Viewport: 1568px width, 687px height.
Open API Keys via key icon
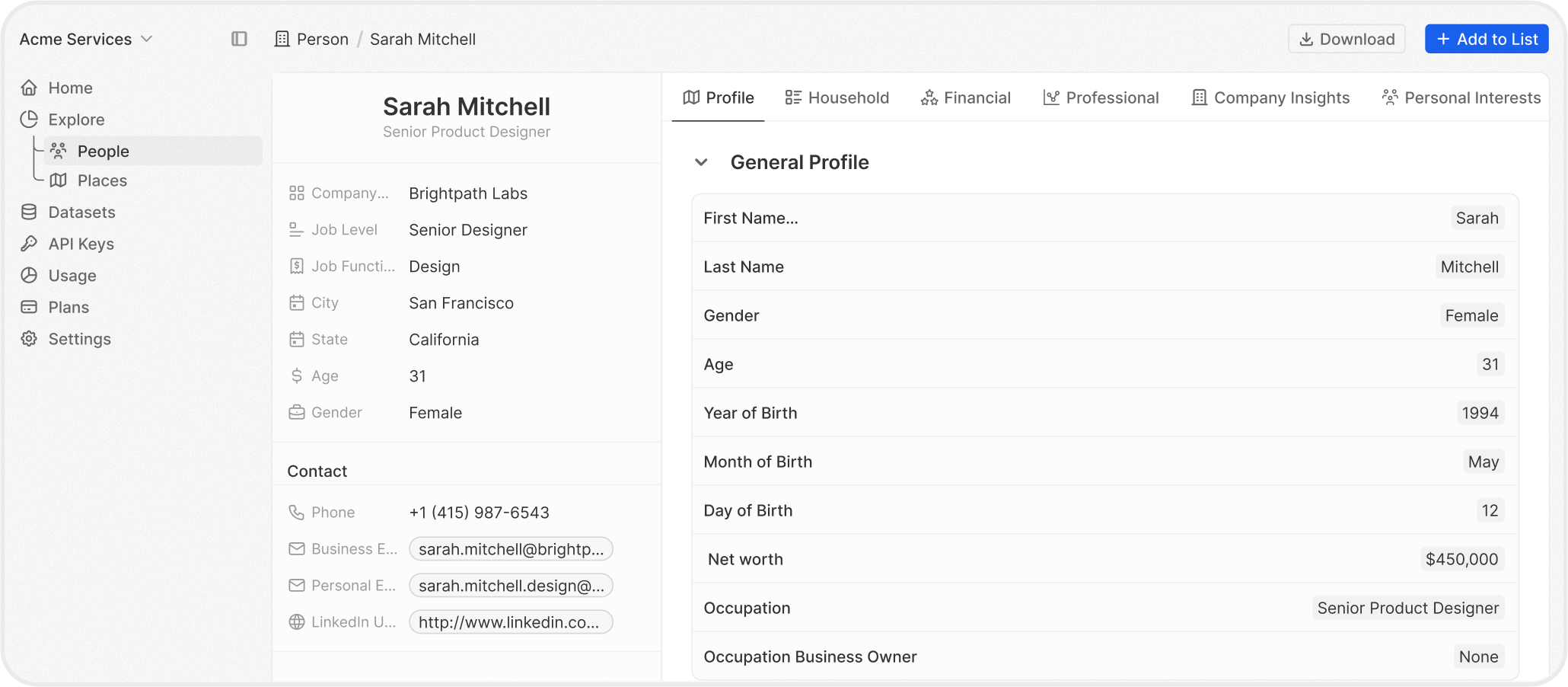pos(29,244)
